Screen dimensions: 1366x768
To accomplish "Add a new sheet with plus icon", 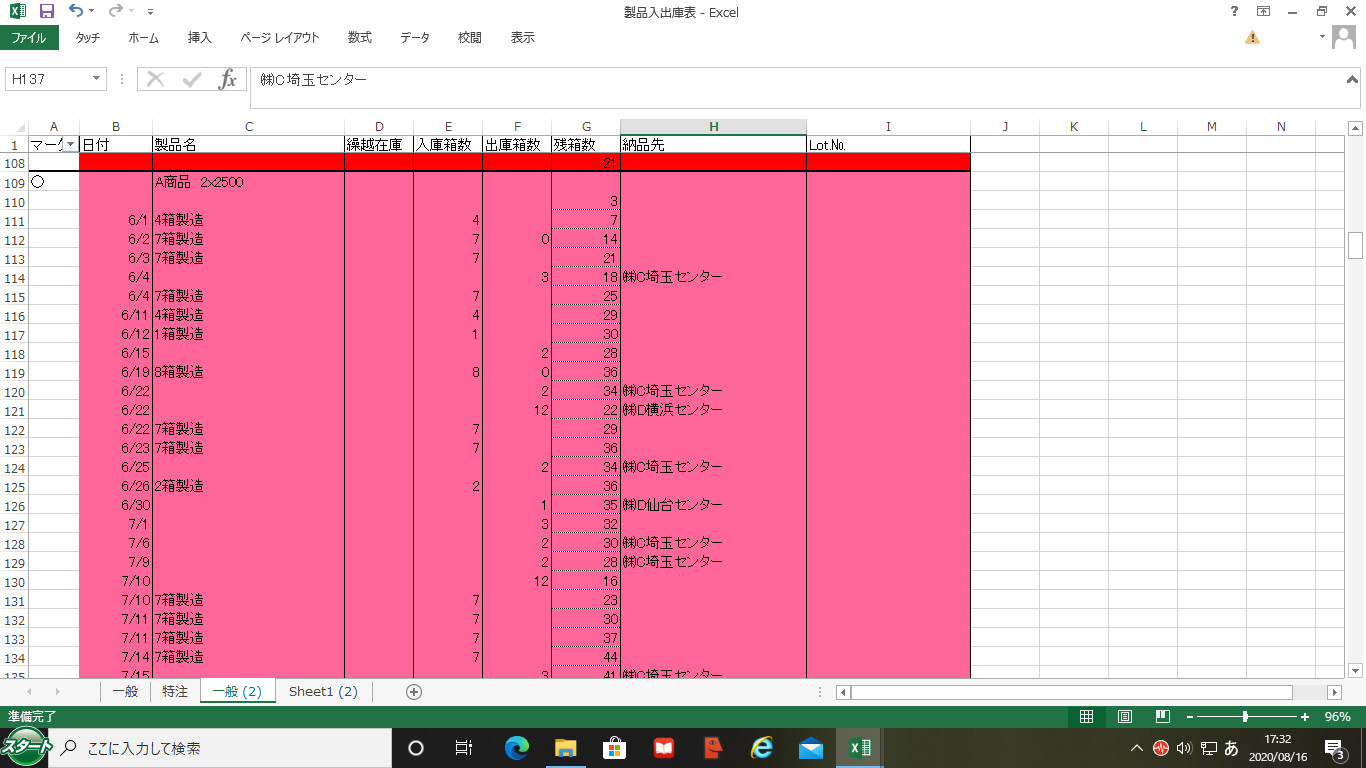I will [x=414, y=692].
